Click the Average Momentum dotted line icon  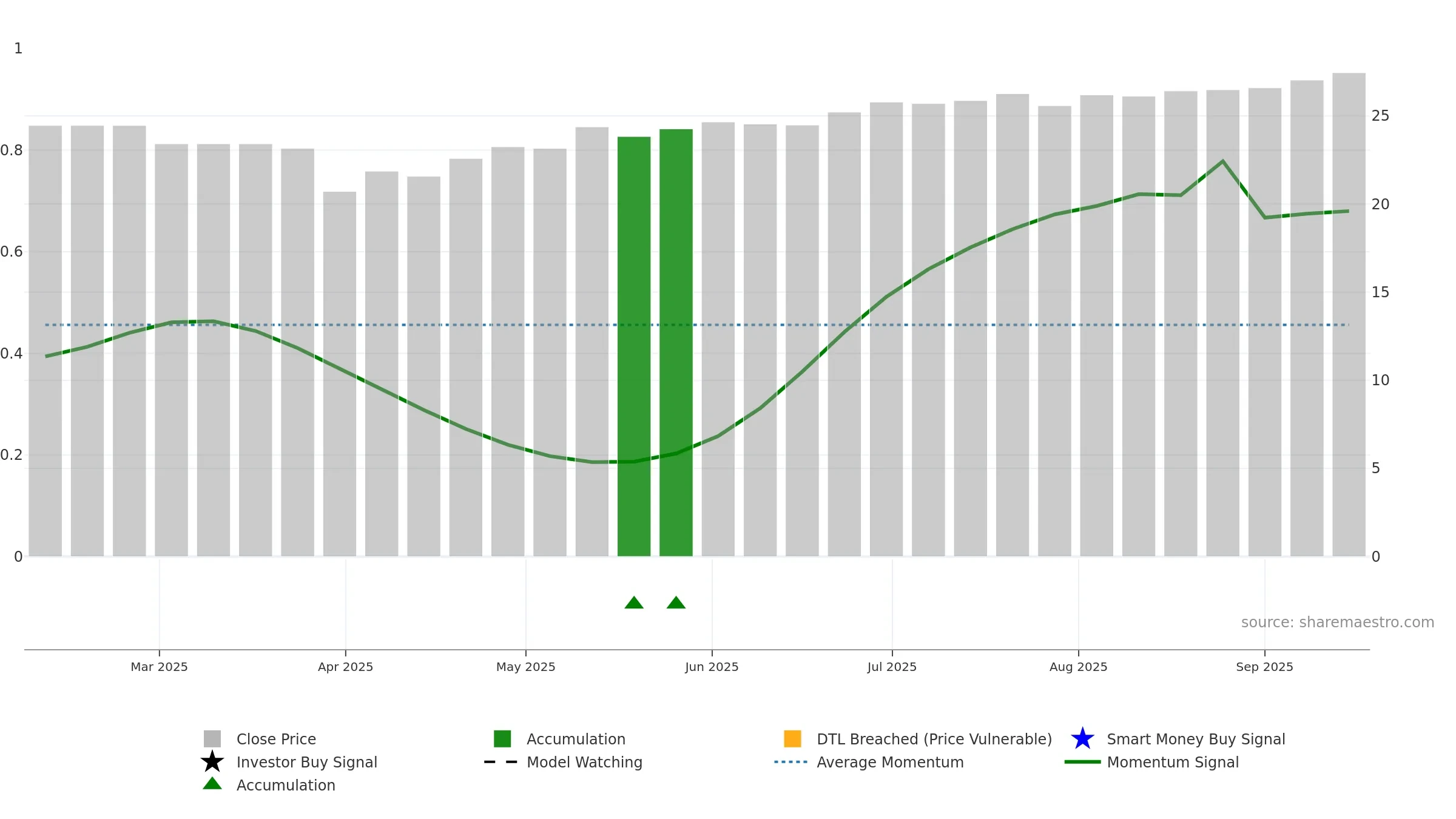tap(790, 762)
